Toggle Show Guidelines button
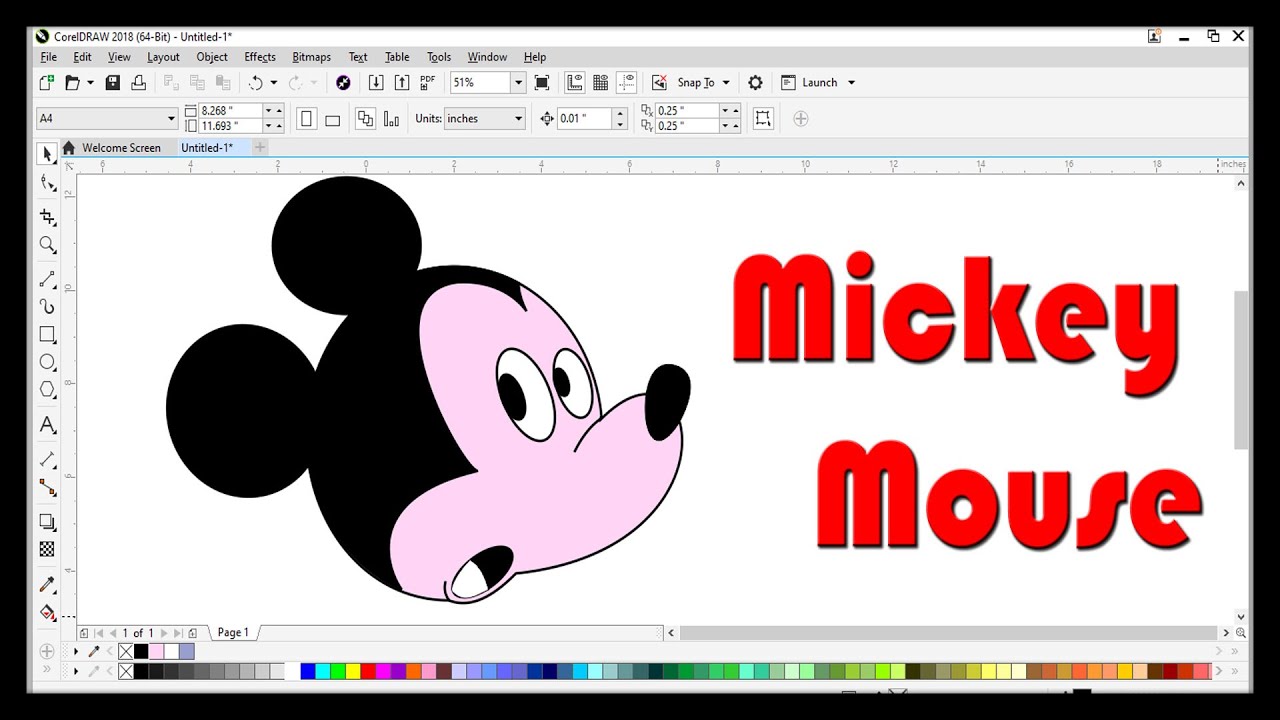 627,83
